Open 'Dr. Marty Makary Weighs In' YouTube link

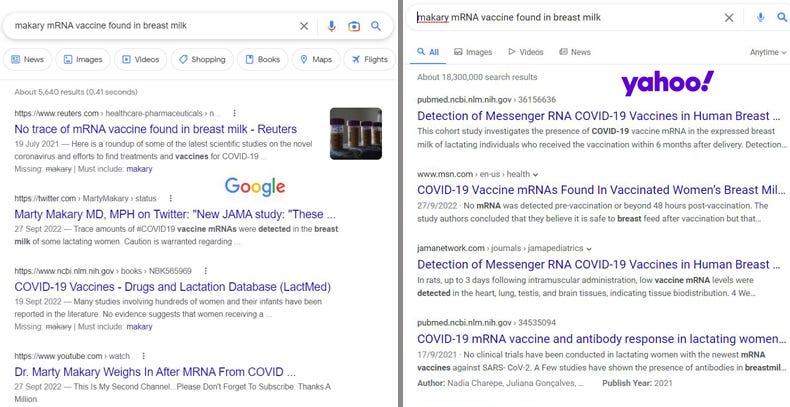[155, 372]
